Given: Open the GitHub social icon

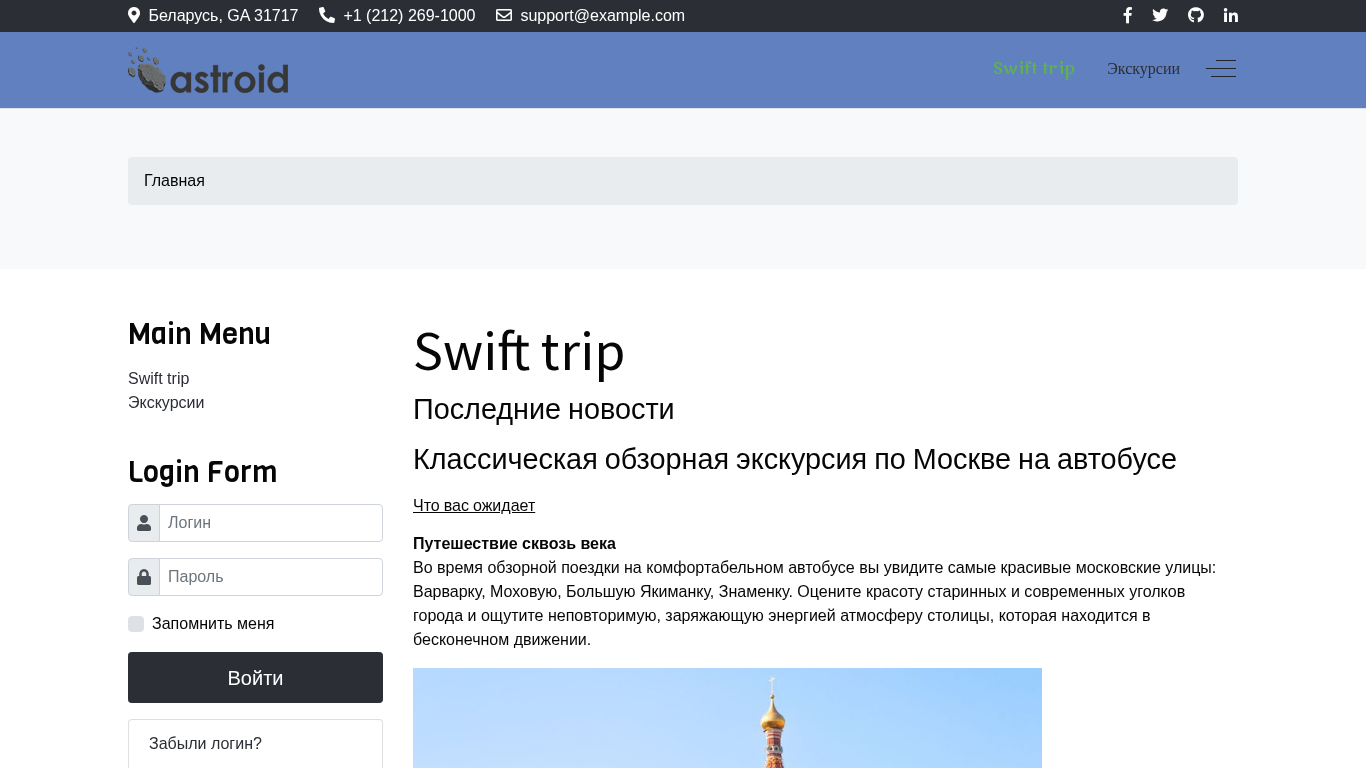Looking at the screenshot, I should pyautogui.click(x=1195, y=15).
